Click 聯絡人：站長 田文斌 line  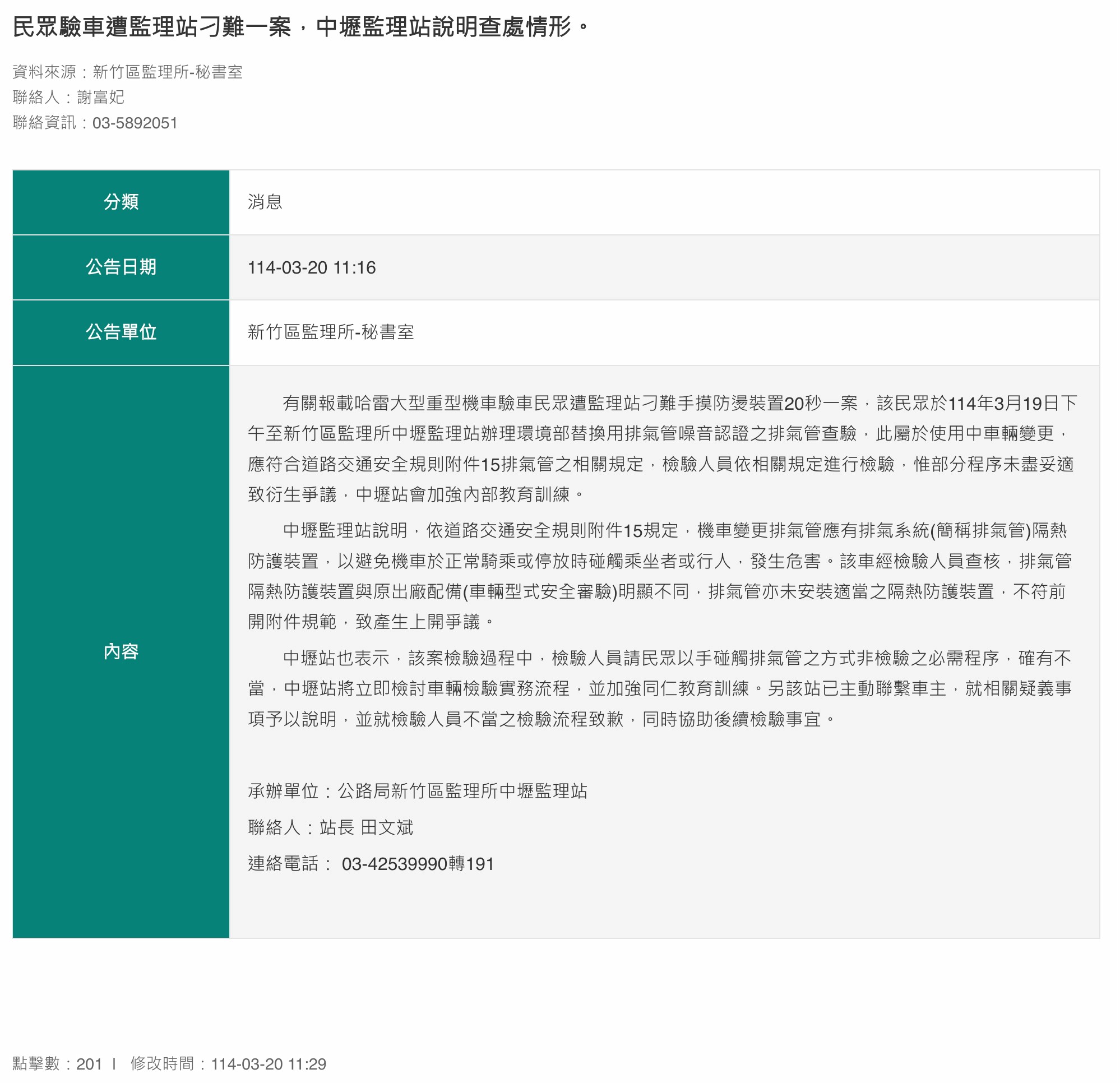click(330, 827)
